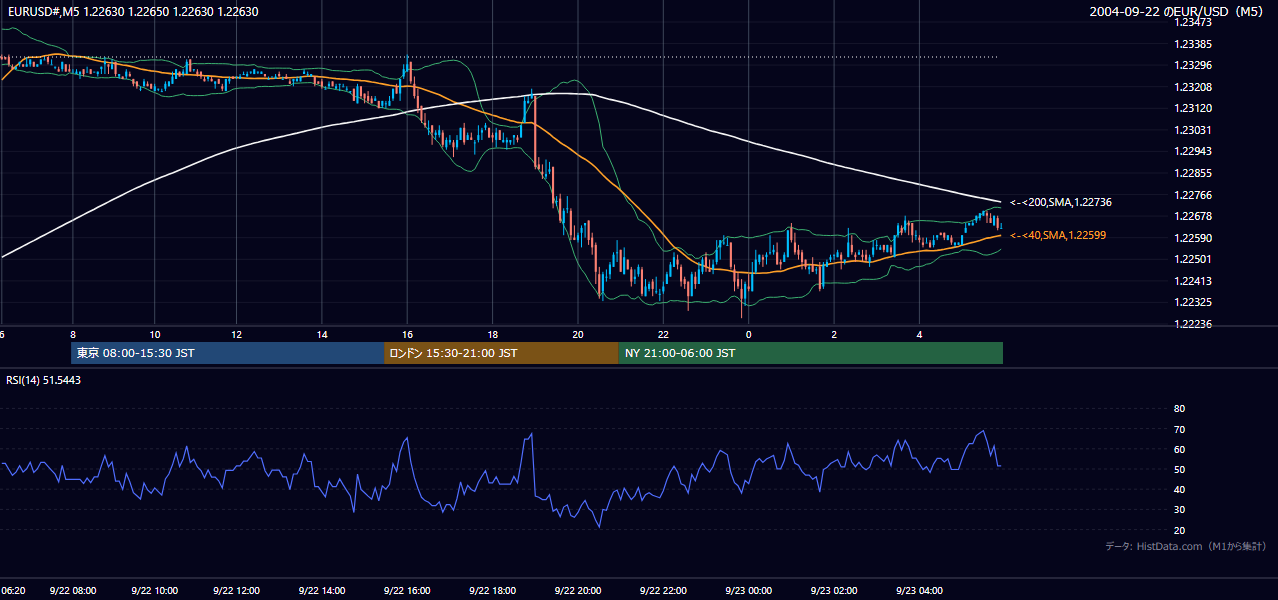Screen dimensions: 1278x600
Task: Click the bottom time label 9/23 02:00
Action: pos(833,590)
